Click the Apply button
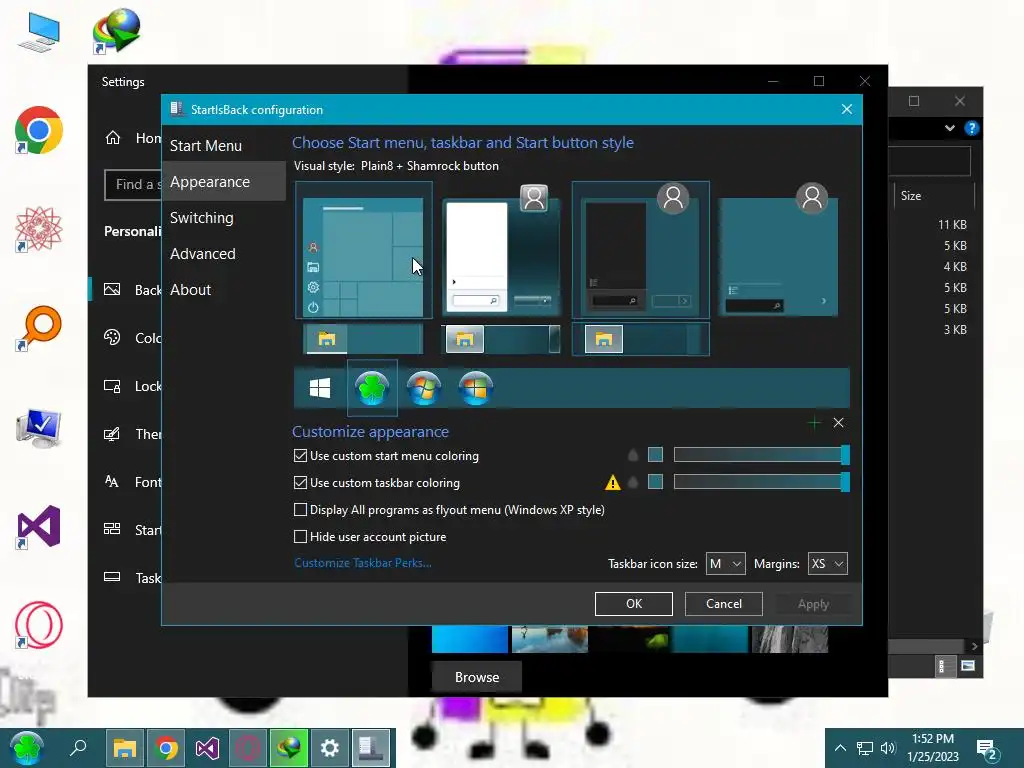Image resolution: width=1024 pixels, height=768 pixels. coord(813,604)
